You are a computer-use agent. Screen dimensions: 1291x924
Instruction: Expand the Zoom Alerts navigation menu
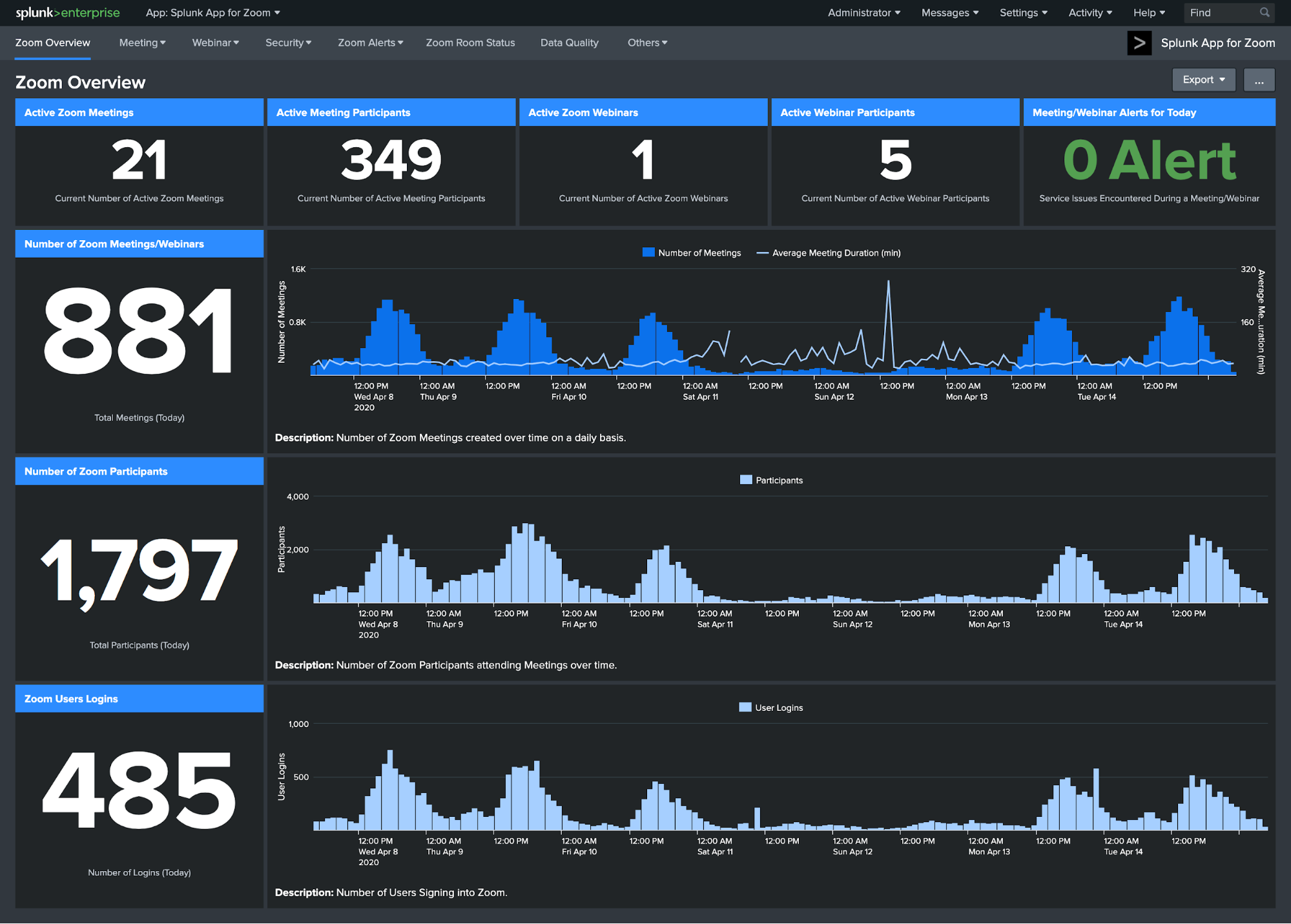(x=370, y=43)
